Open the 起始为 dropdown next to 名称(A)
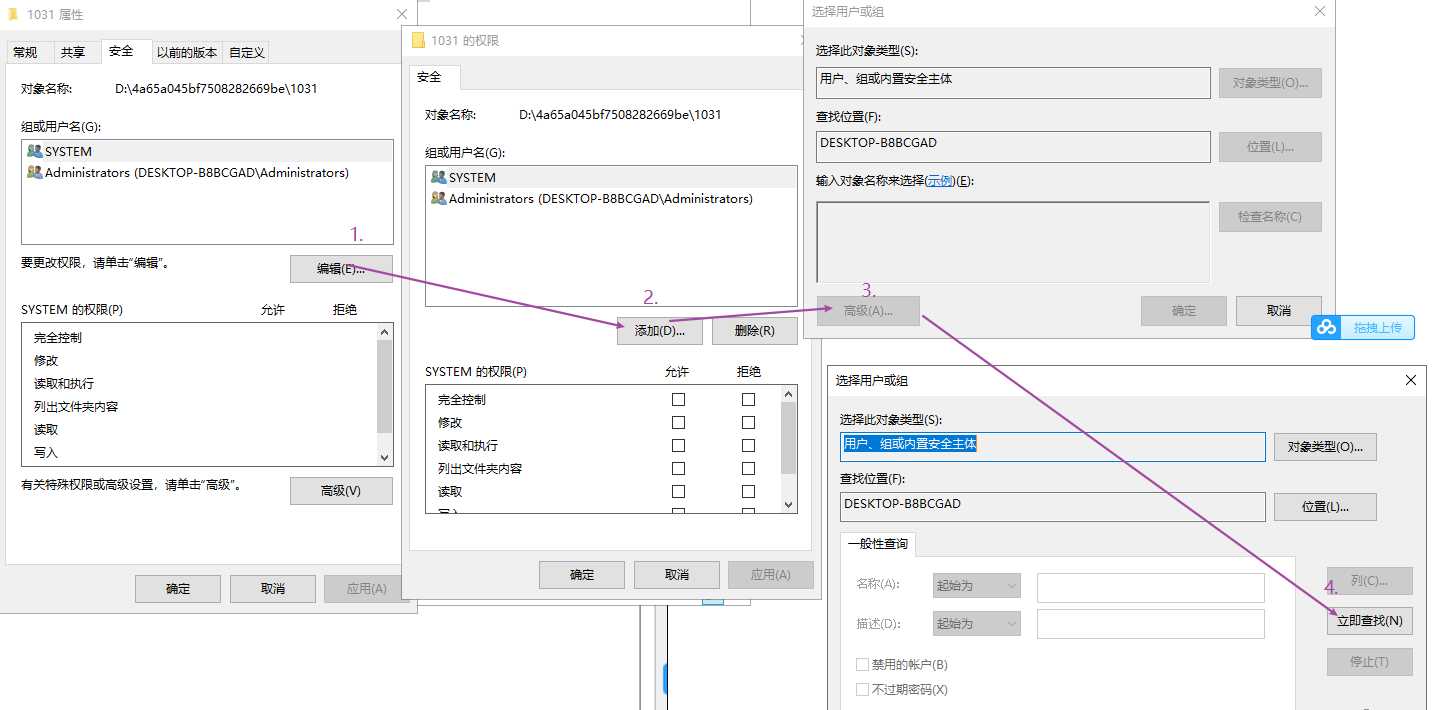This screenshot has width=1441, height=710. (976, 586)
